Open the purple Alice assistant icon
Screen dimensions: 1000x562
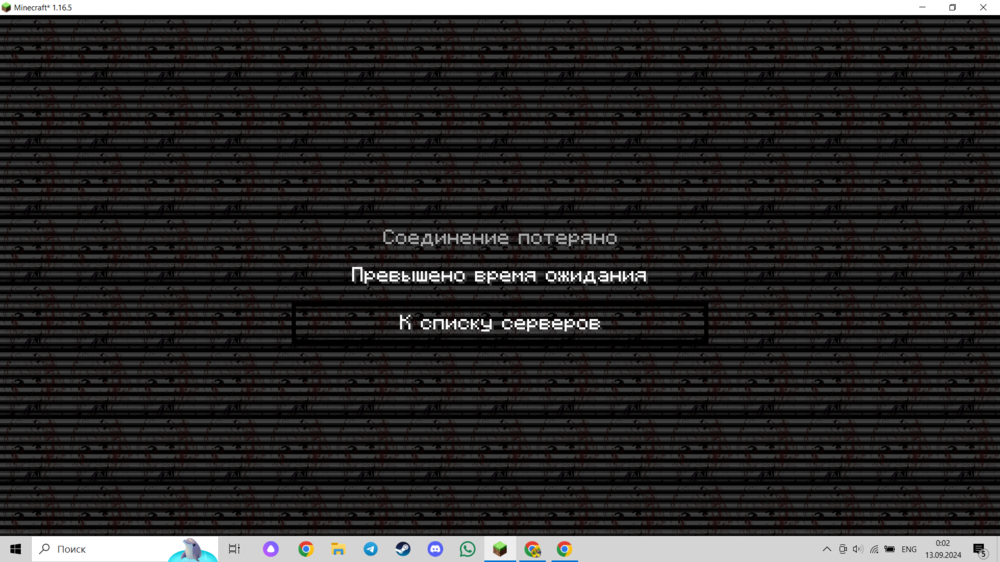[270, 549]
